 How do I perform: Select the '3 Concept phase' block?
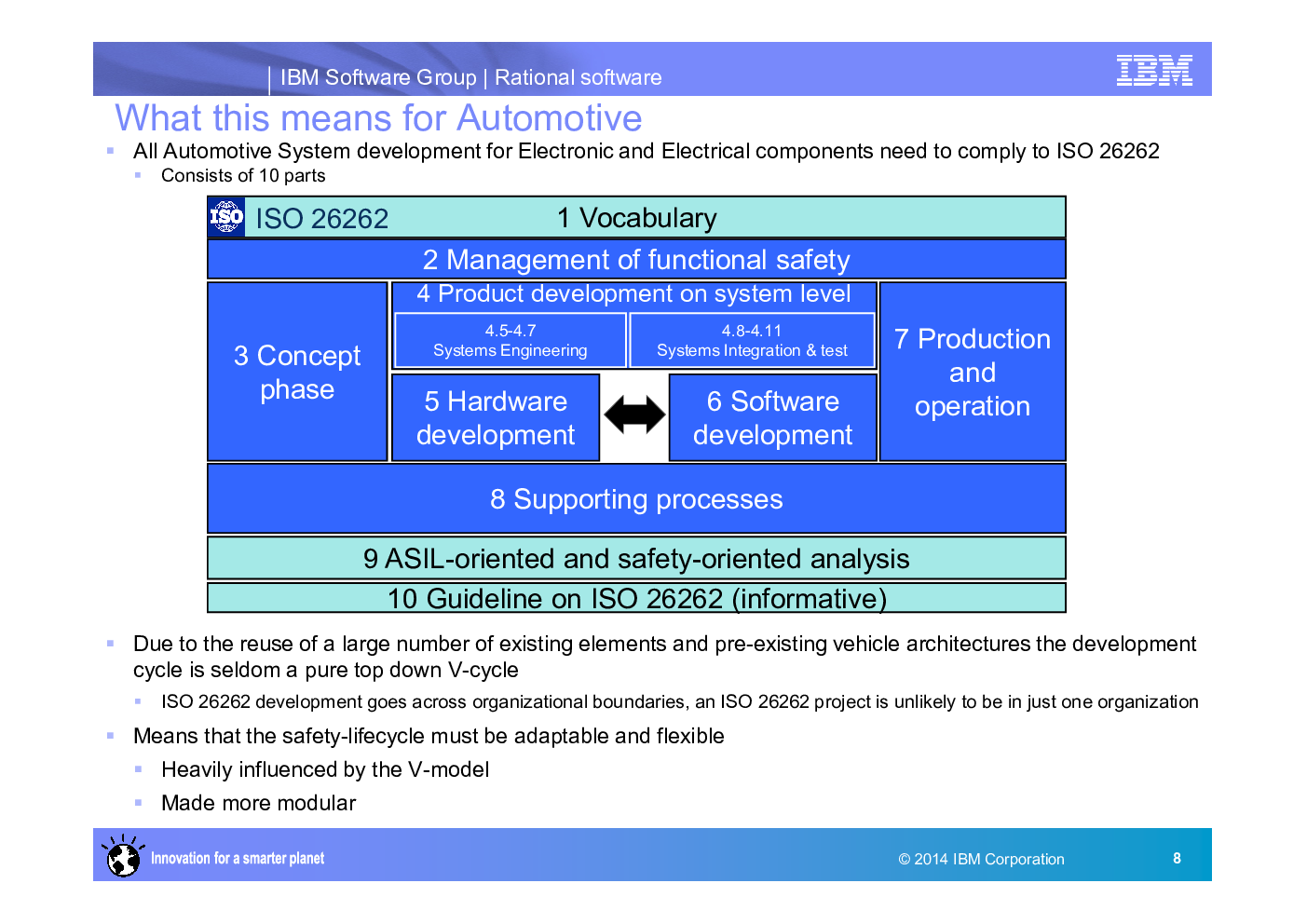(297, 372)
